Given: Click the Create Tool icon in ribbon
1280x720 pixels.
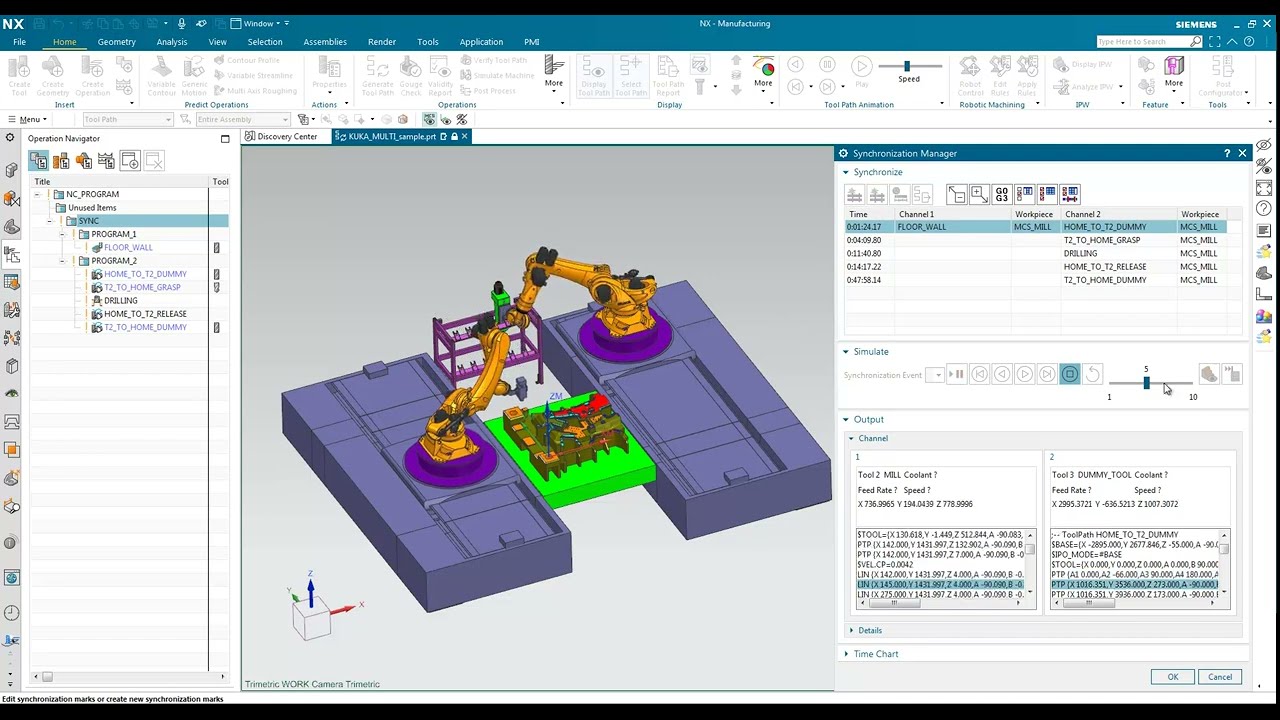Looking at the screenshot, I should tap(19, 76).
